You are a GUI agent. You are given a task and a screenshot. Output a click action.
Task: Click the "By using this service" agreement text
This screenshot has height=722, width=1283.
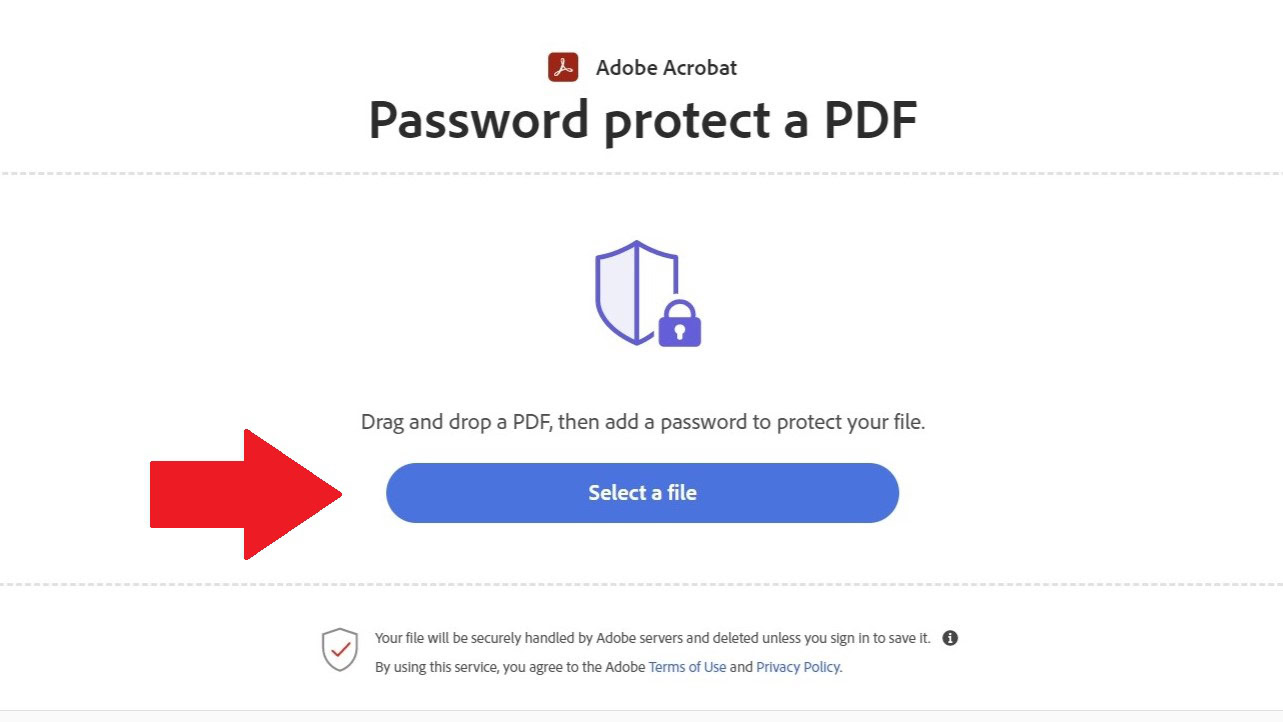click(x=510, y=667)
